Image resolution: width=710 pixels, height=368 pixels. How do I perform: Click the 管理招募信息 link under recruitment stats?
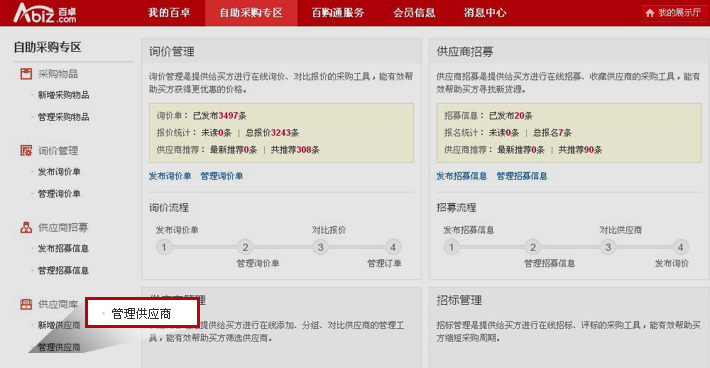[522, 176]
